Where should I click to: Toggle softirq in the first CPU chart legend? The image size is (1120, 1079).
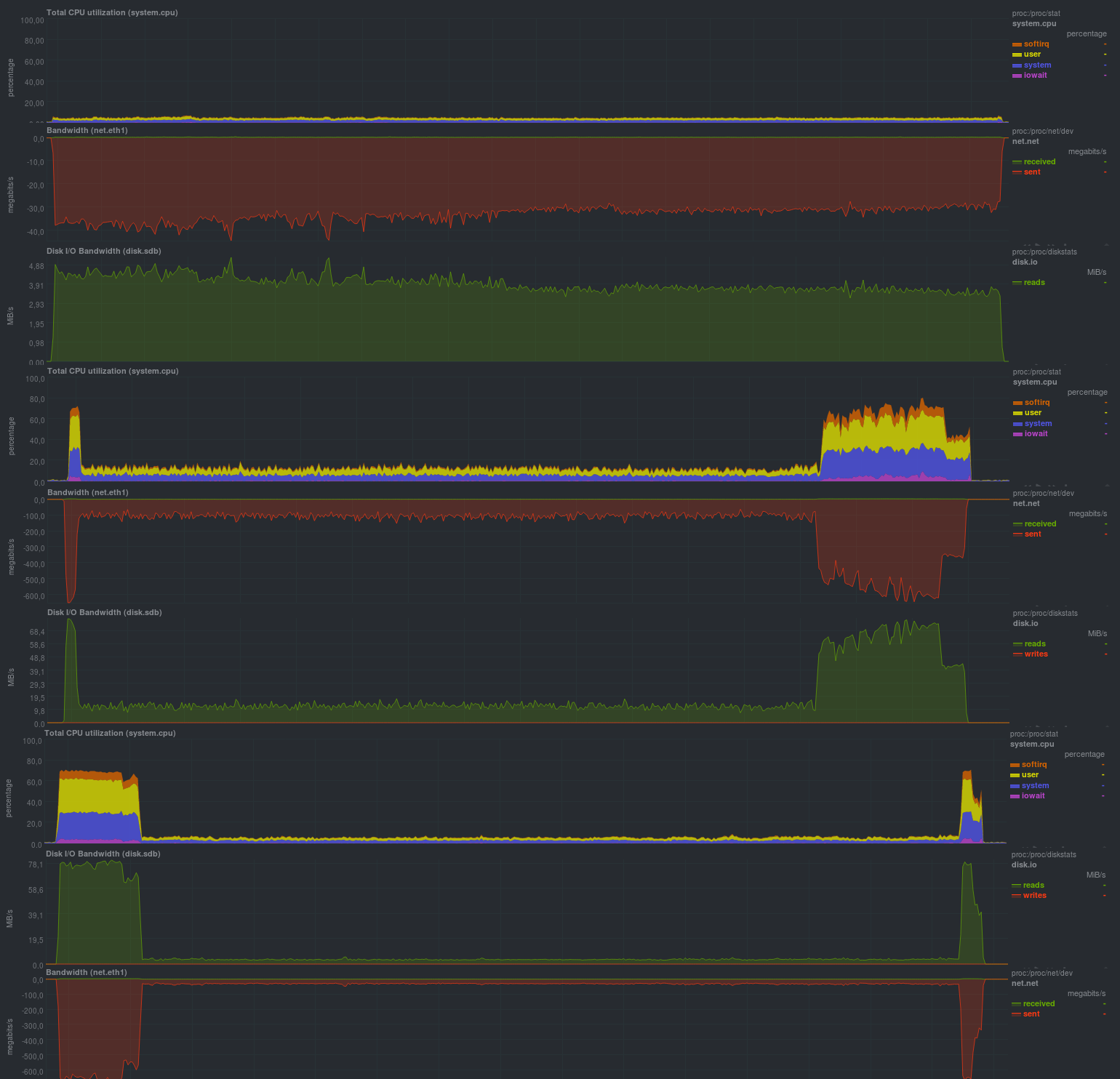pyautogui.click(x=1036, y=44)
